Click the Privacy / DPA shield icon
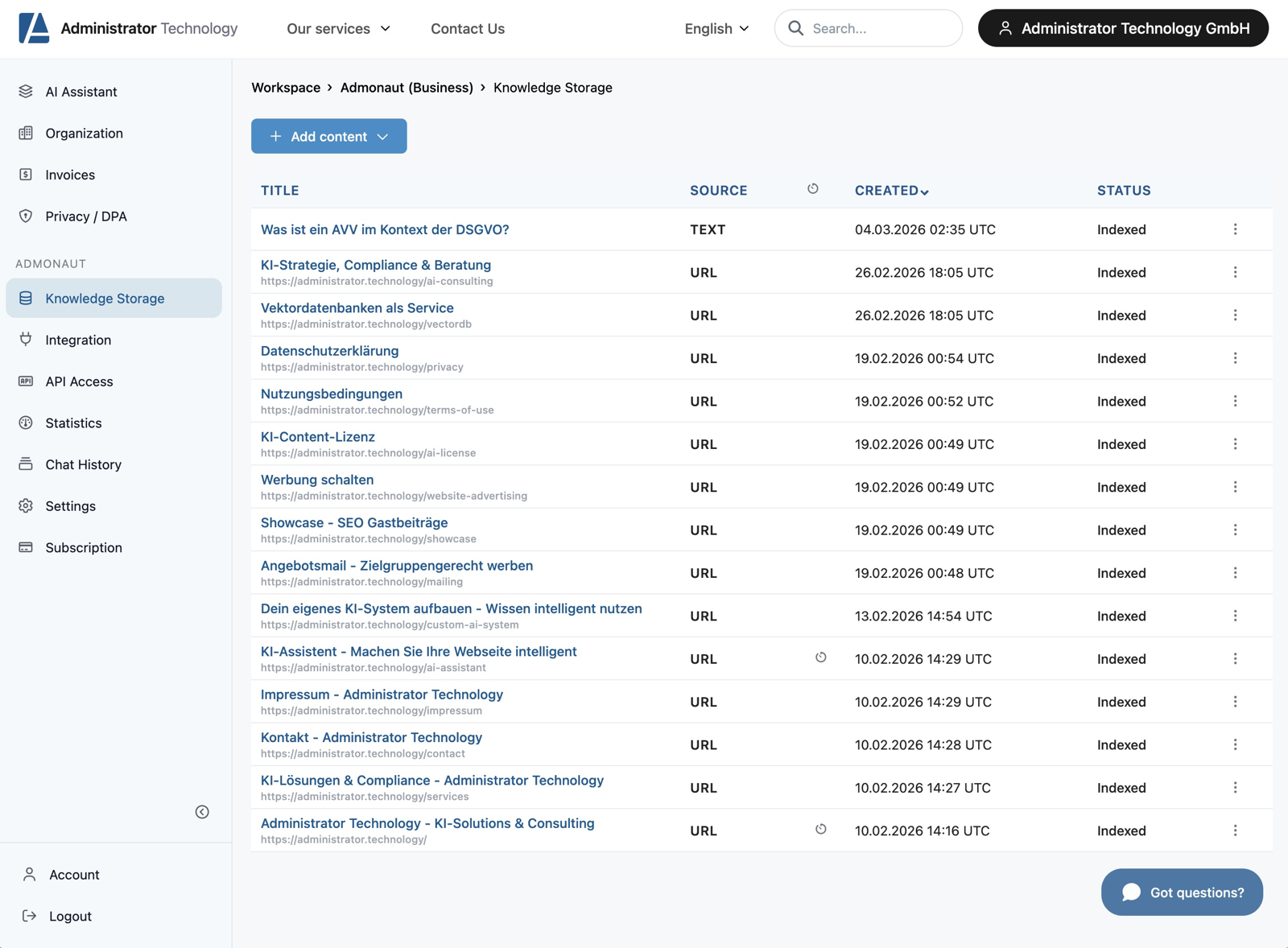The width and height of the screenshot is (1288, 948). (x=26, y=216)
